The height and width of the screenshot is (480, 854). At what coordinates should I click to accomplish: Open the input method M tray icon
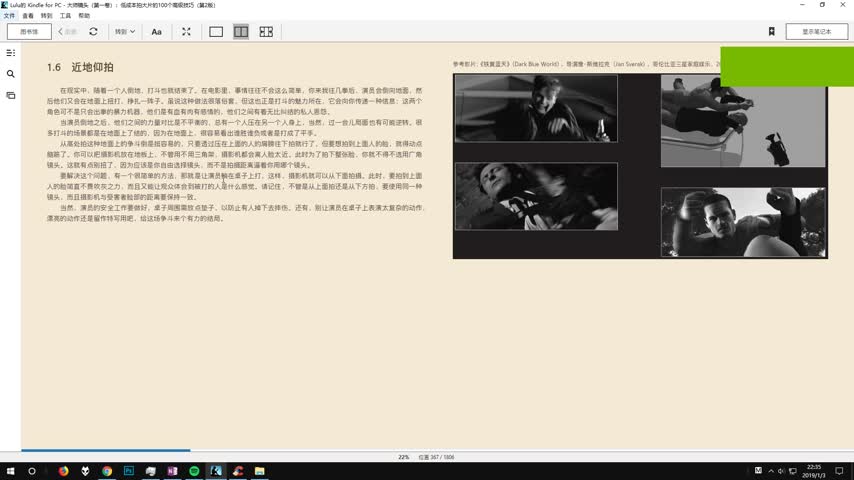pos(758,471)
